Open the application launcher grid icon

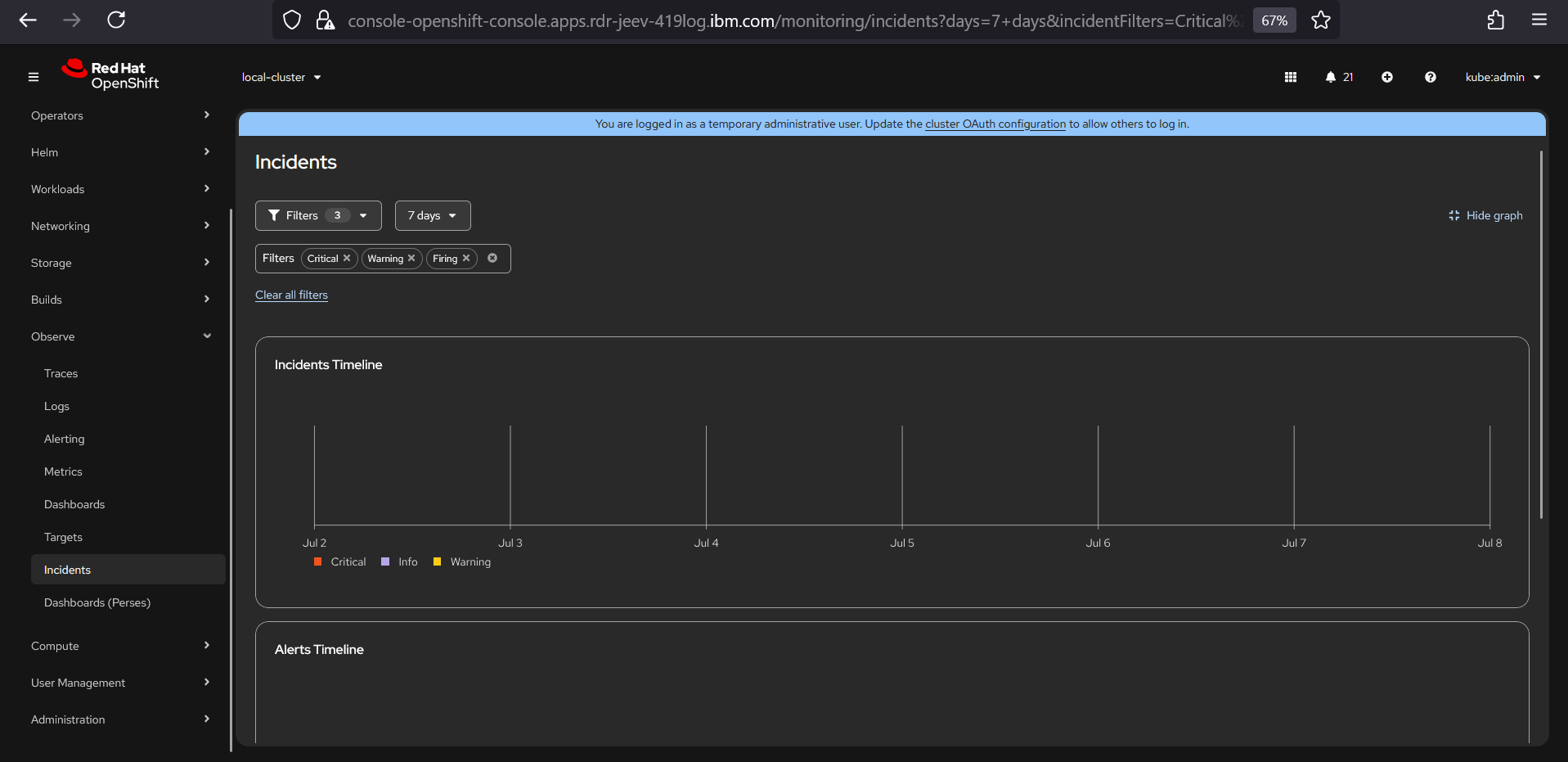click(x=1290, y=77)
